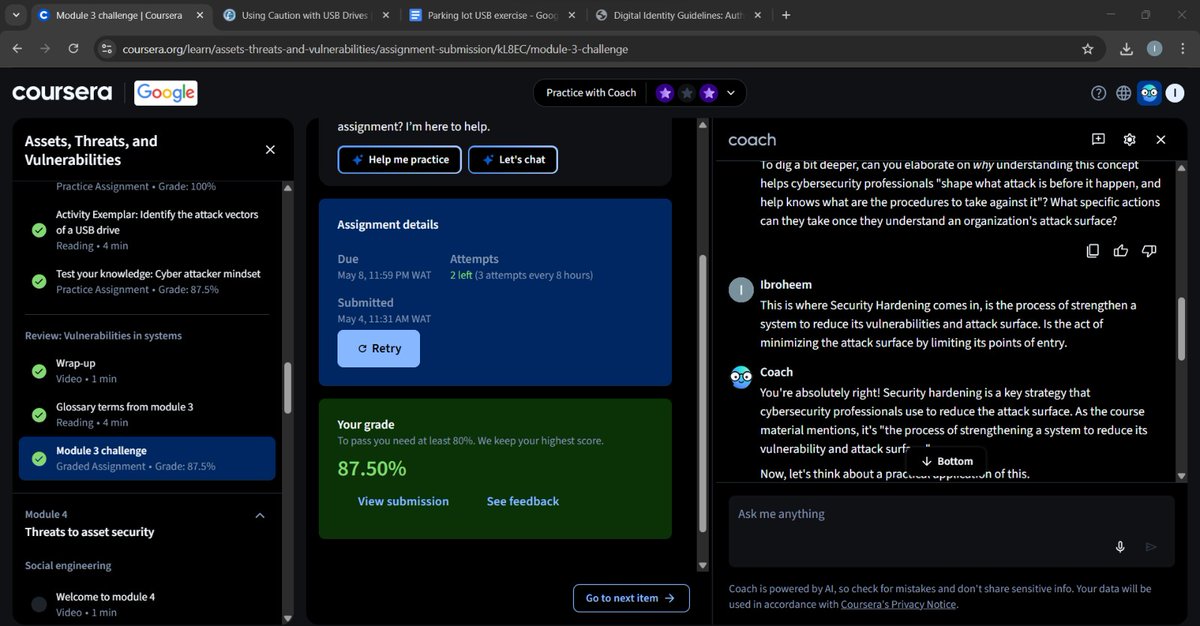The width and height of the screenshot is (1200, 626).
Task: Open the Chrome three-dot menu
Action: [x=1181, y=48]
